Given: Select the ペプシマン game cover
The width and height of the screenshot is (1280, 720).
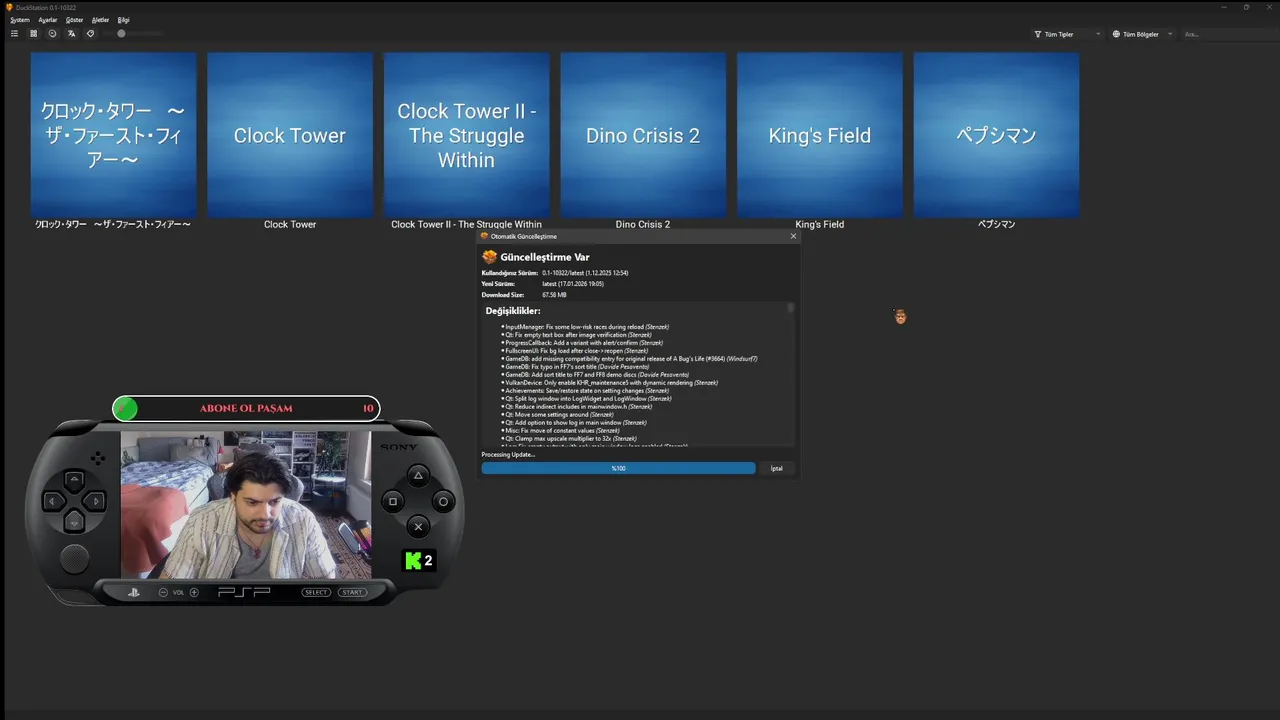Looking at the screenshot, I should pyautogui.click(x=996, y=135).
